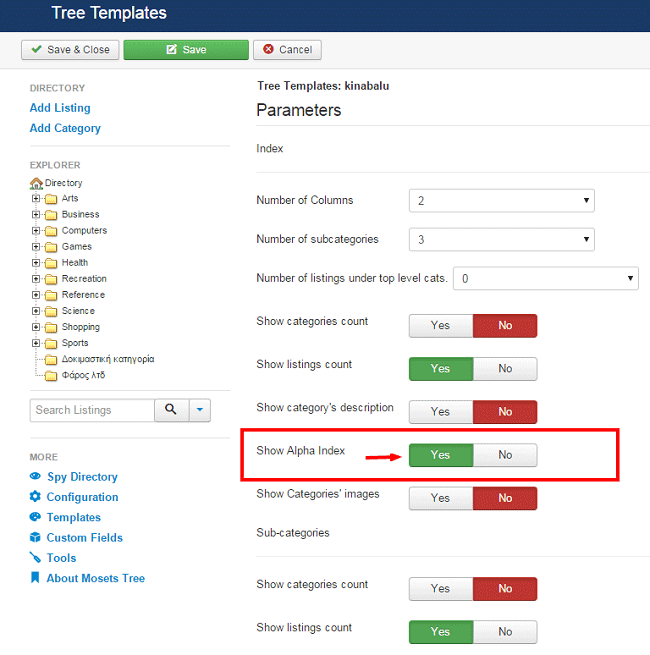Select the Recreation category label
The width and height of the screenshot is (650, 655).
click(84, 279)
